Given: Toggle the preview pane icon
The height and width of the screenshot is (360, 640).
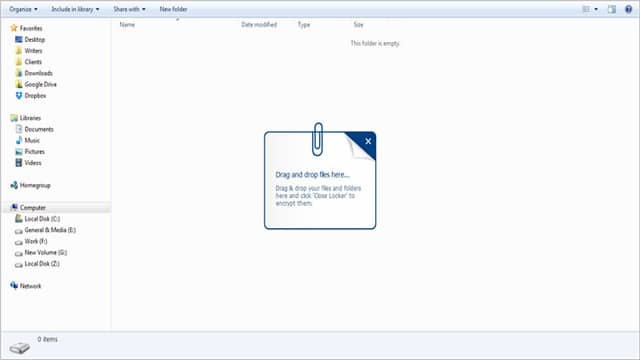Looking at the screenshot, I should pyautogui.click(x=611, y=9).
